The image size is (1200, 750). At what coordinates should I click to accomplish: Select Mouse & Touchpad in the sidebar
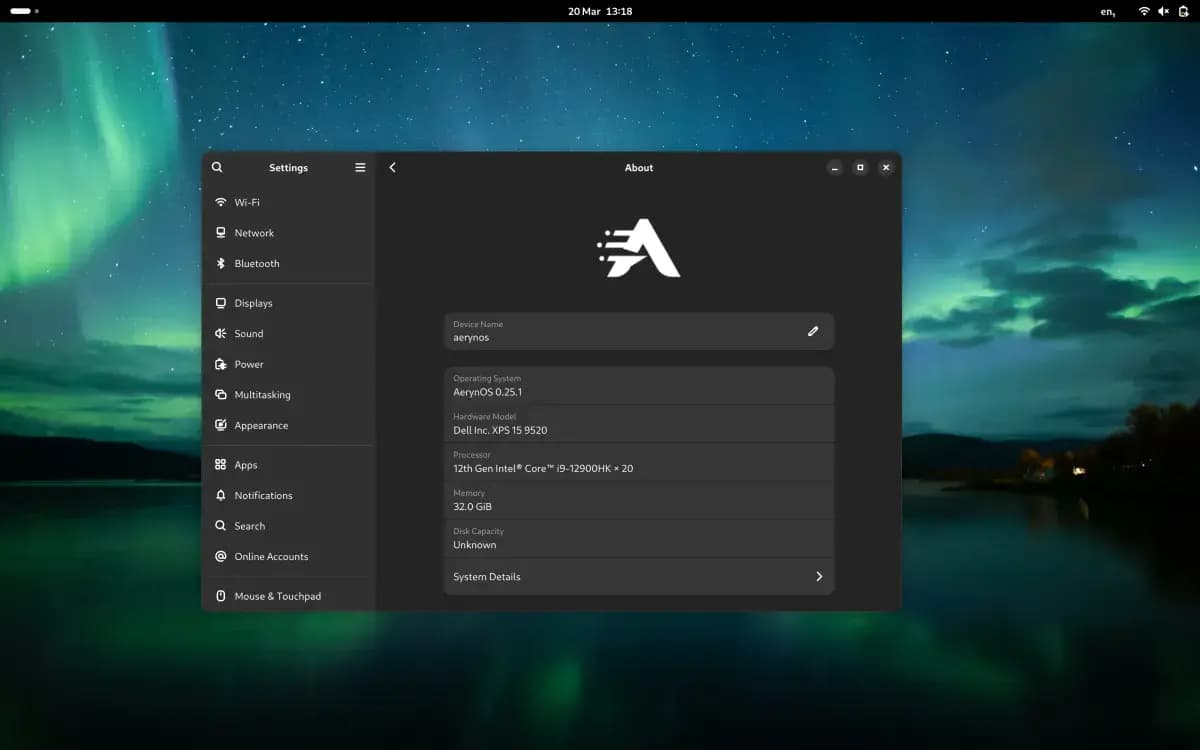[277, 595]
